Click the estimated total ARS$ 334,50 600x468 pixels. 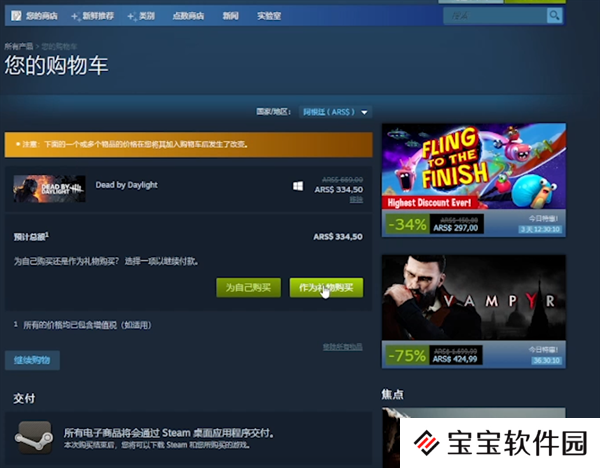point(338,236)
